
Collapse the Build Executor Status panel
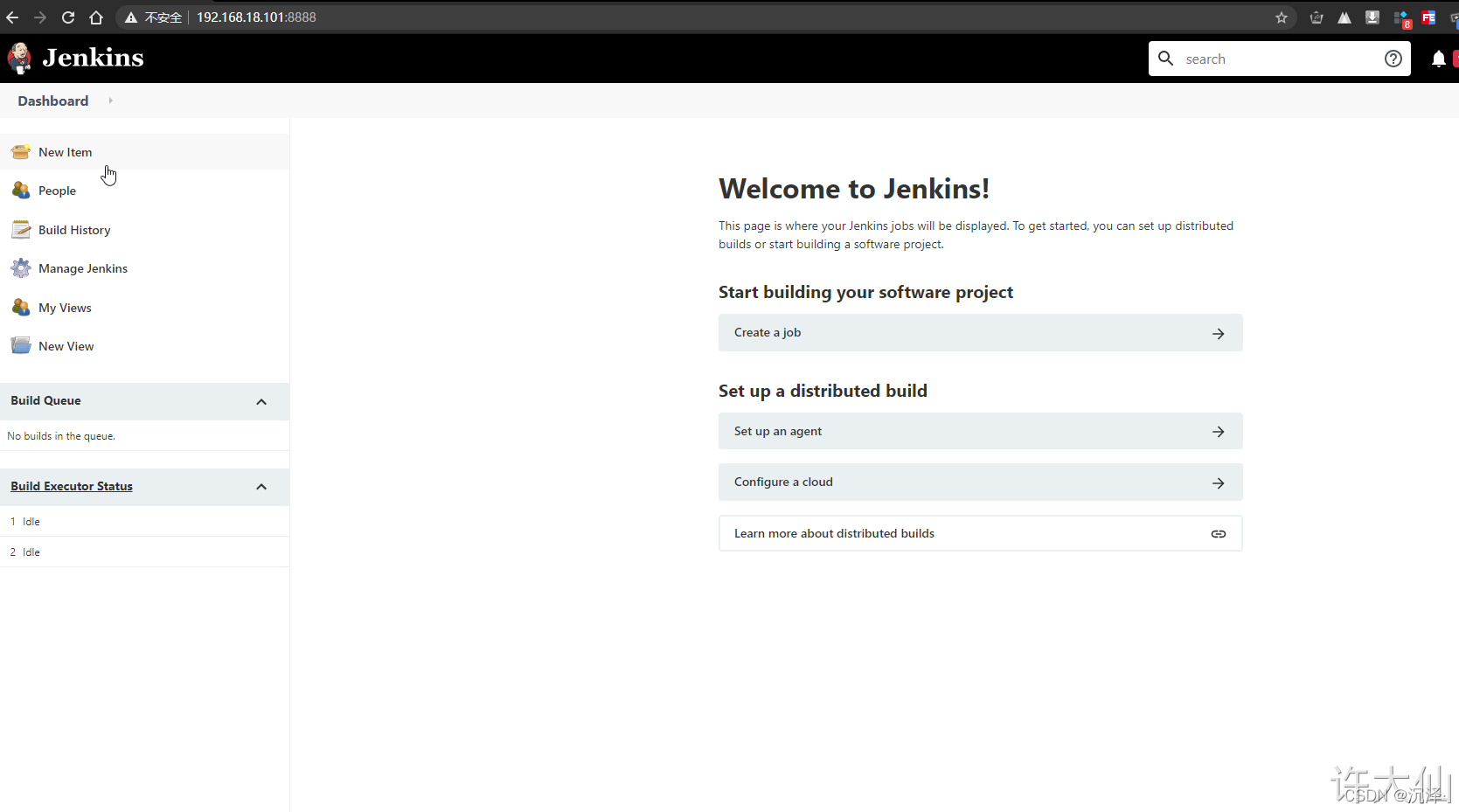click(261, 487)
